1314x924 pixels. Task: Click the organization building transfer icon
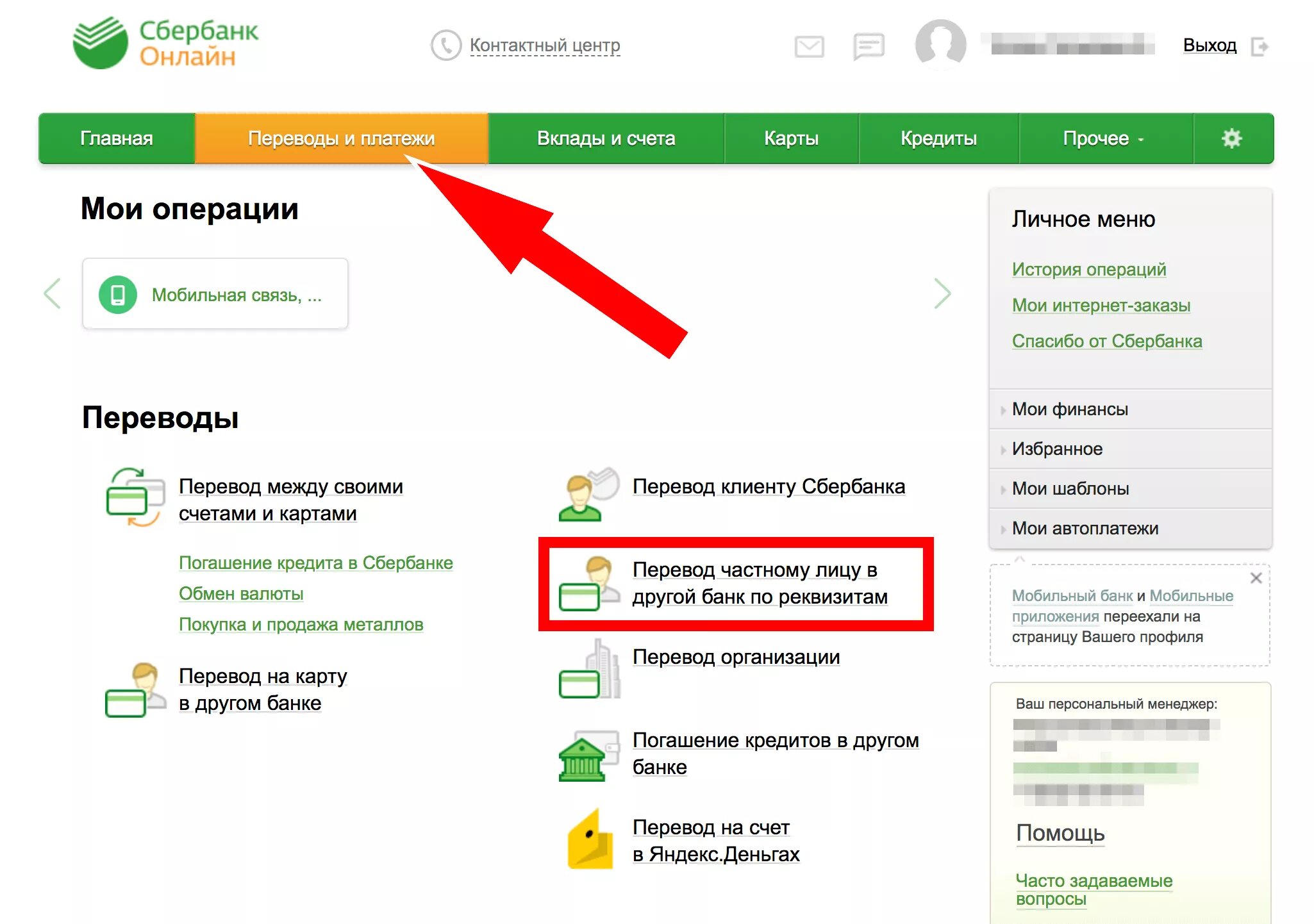click(x=588, y=669)
